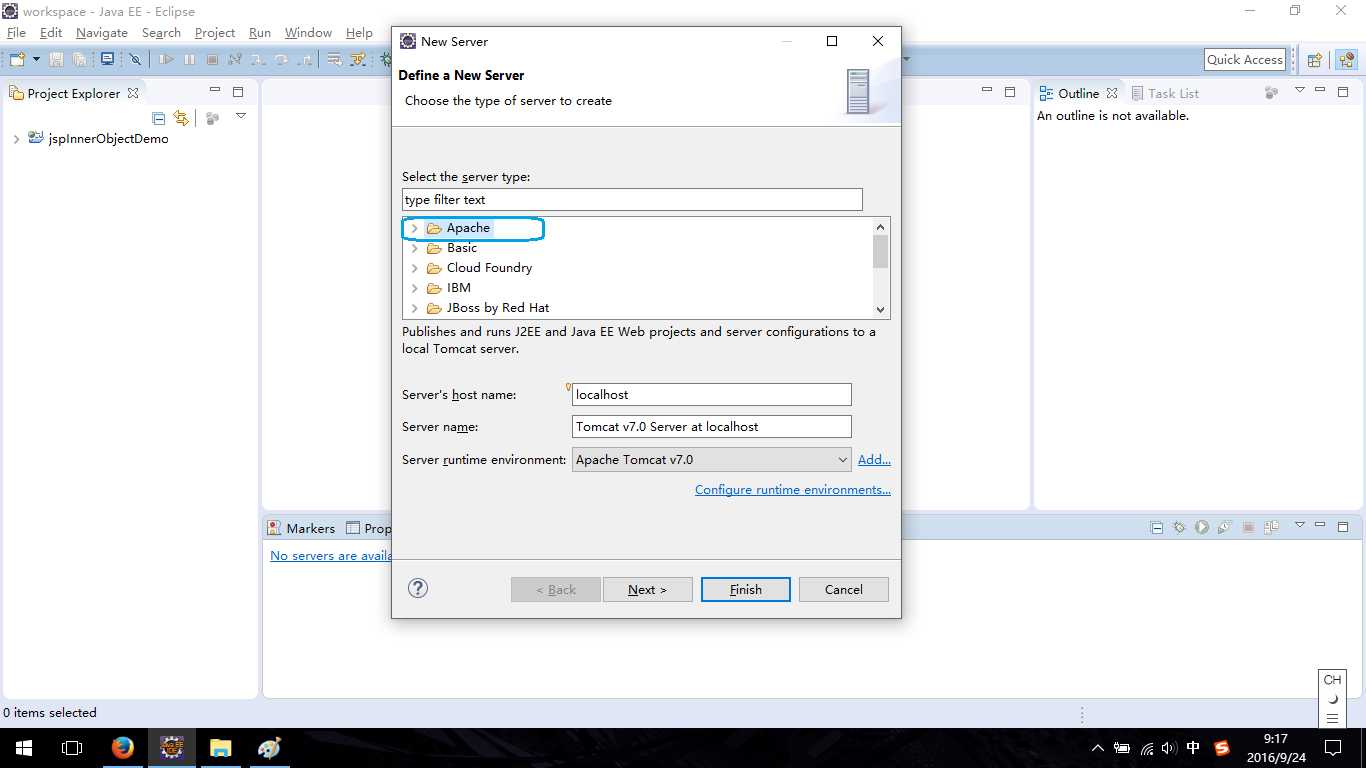The image size is (1366, 768).
Task: Collapse all in Servers view toolbar
Action: click(1157, 527)
